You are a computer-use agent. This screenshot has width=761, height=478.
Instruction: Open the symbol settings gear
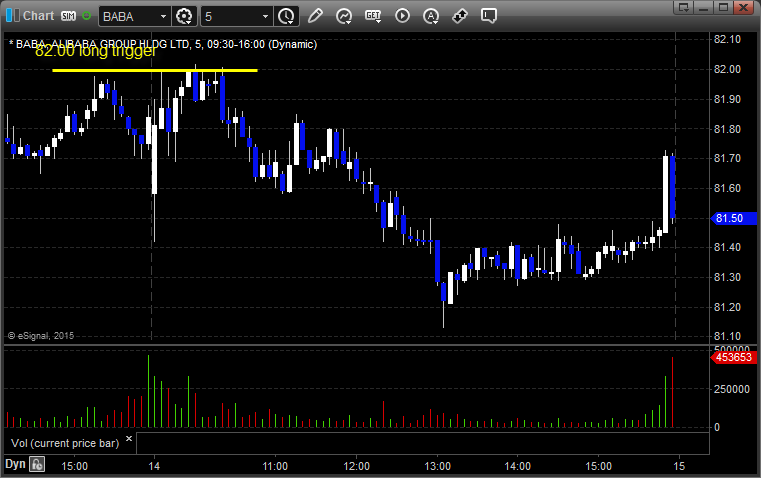pyautogui.click(x=184, y=16)
